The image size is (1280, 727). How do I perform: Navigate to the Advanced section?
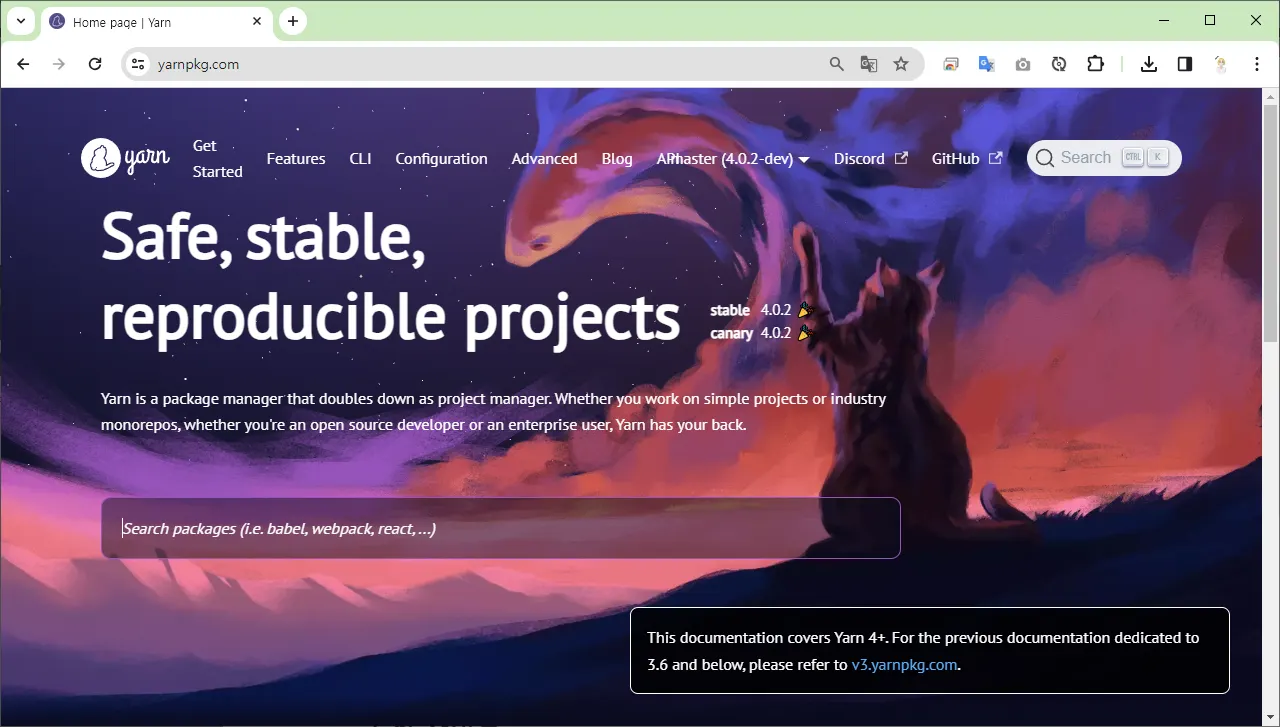pyautogui.click(x=544, y=158)
